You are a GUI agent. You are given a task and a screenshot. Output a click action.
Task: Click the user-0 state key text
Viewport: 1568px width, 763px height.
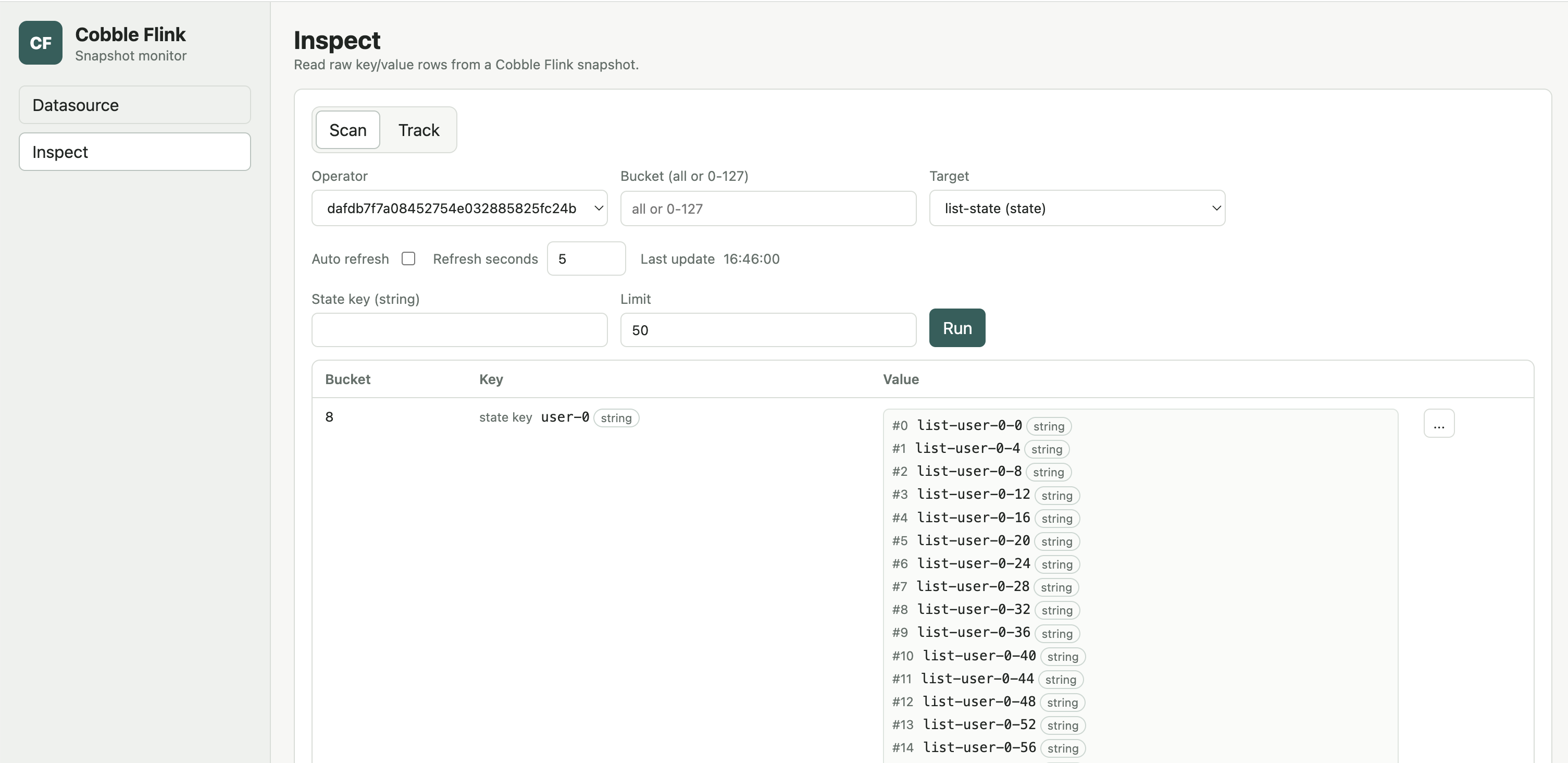click(565, 418)
